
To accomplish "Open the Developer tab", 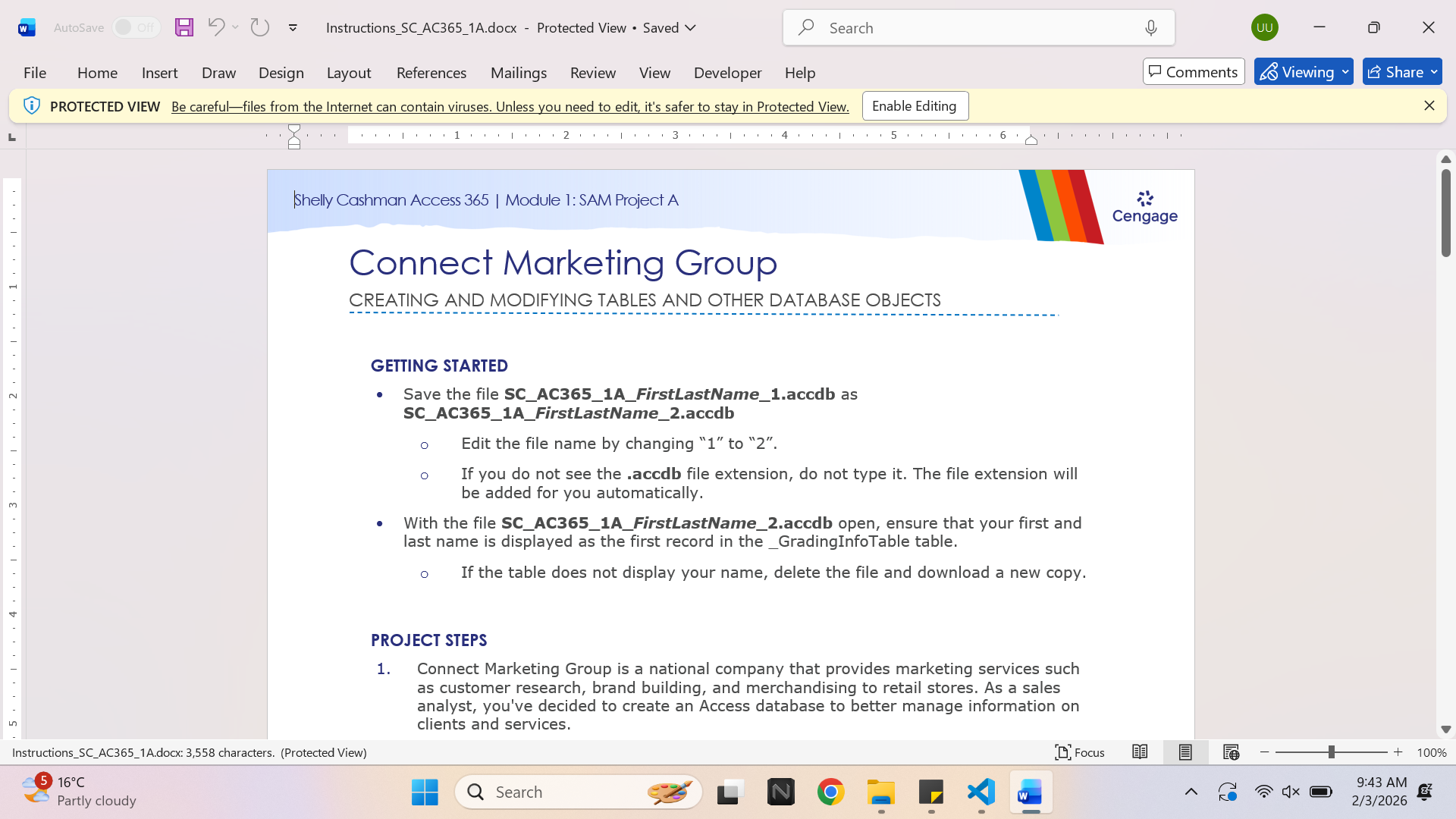I will pos(728,73).
